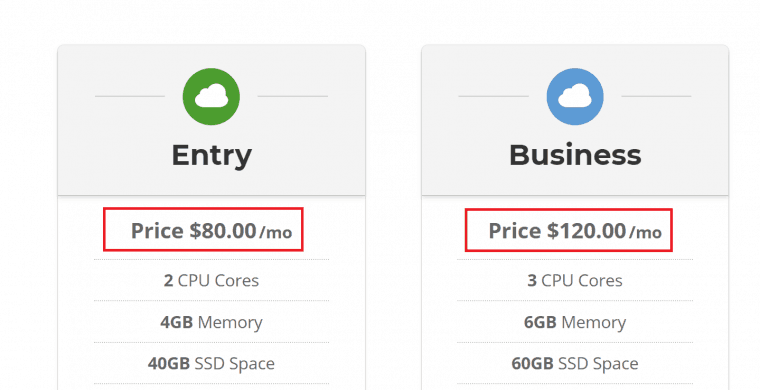Select the Entry plan heading

pyautogui.click(x=211, y=156)
